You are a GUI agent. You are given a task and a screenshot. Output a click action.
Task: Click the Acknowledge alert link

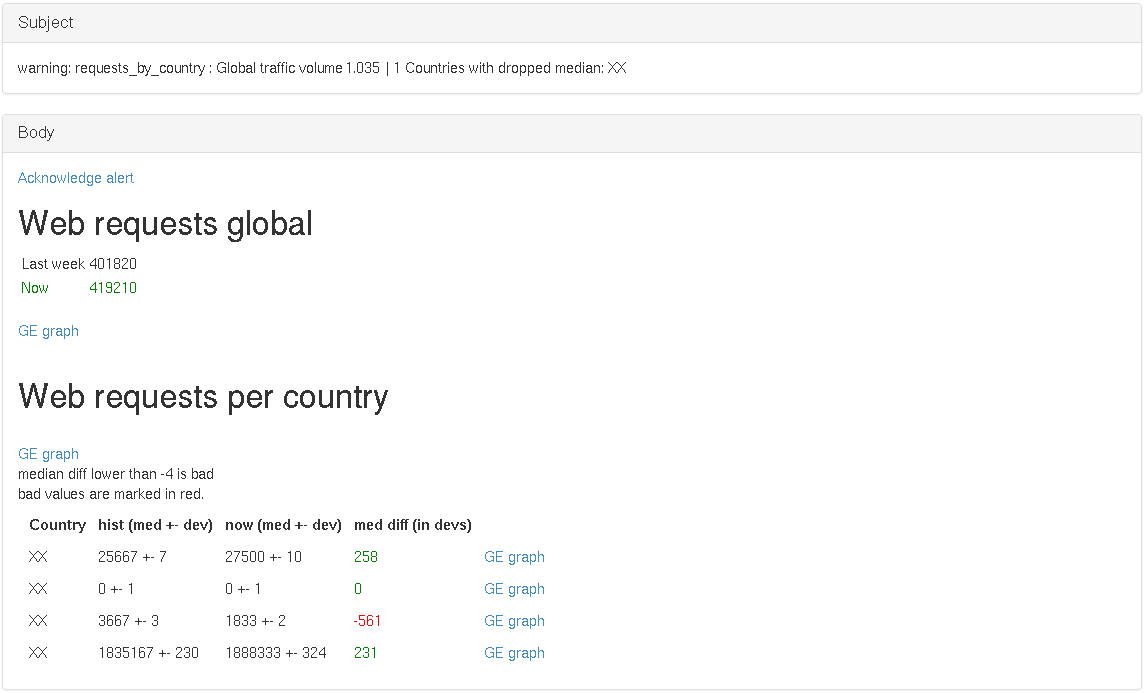76,178
